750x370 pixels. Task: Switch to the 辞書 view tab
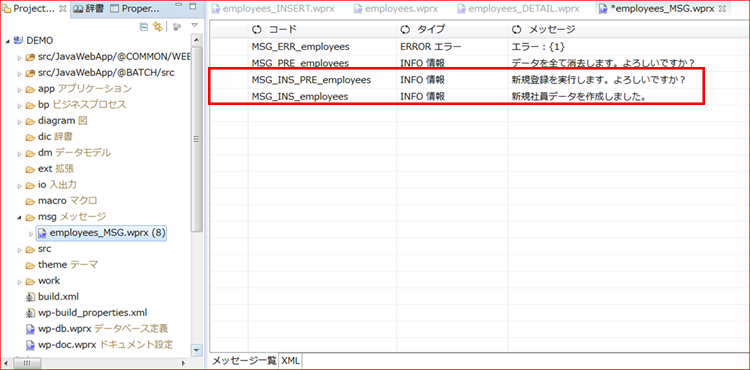coord(89,9)
